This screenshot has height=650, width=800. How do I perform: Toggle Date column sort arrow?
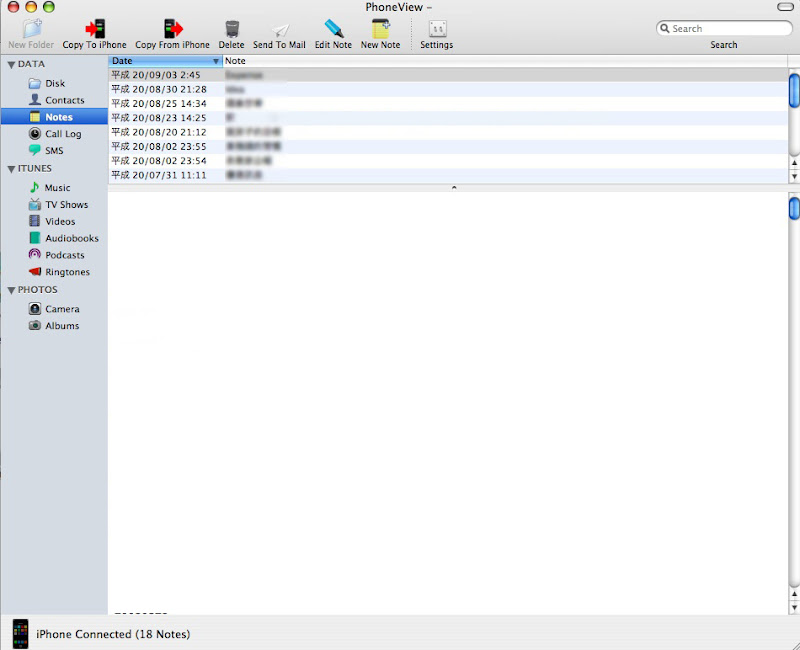click(x=216, y=61)
